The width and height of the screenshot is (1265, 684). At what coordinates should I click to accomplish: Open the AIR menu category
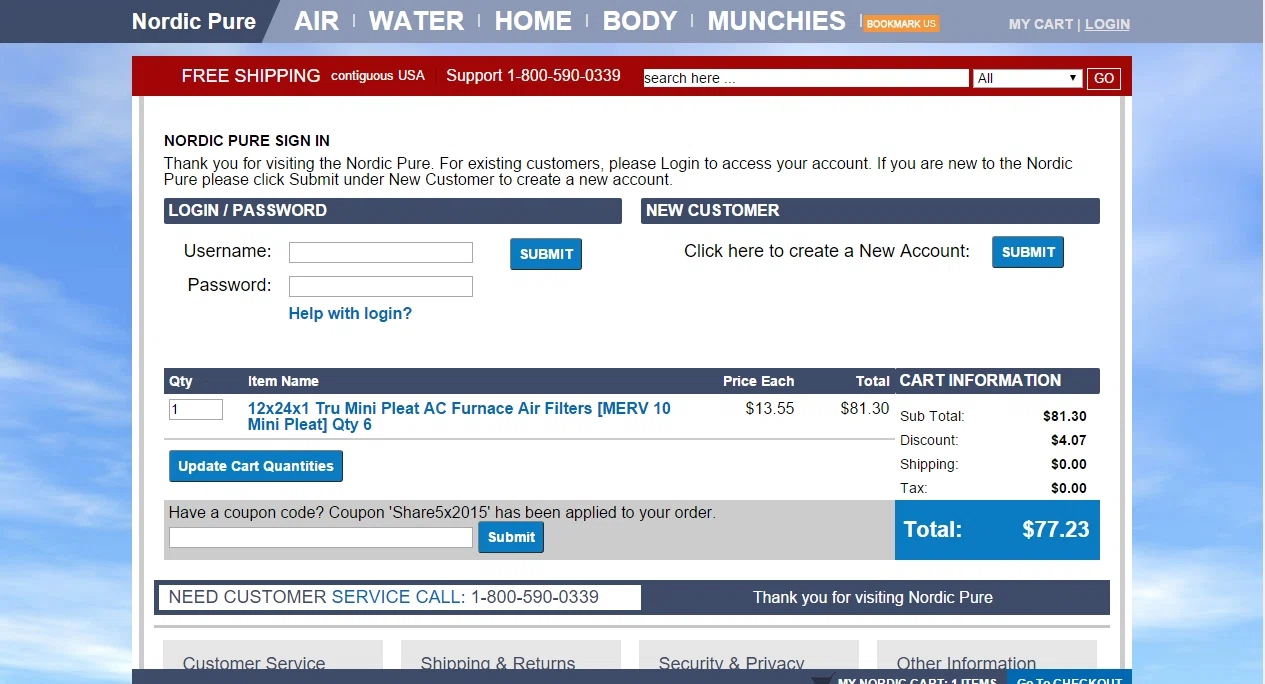pyautogui.click(x=316, y=21)
